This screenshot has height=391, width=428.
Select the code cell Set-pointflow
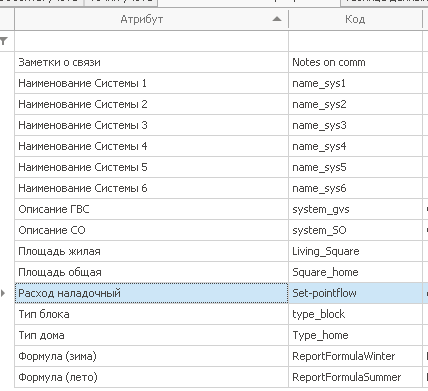355,293
